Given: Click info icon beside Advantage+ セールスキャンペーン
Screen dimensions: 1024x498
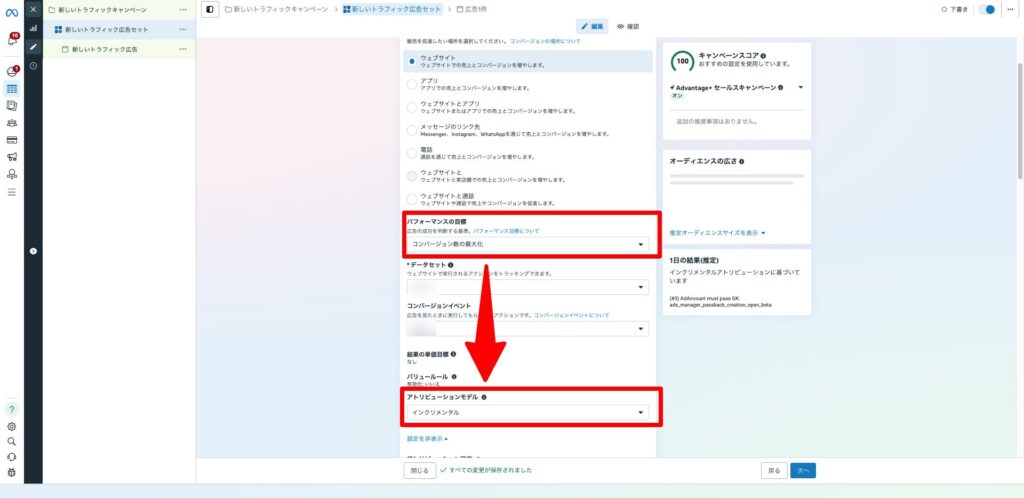Looking at the screenshot, I should click(x=780, y=87).
